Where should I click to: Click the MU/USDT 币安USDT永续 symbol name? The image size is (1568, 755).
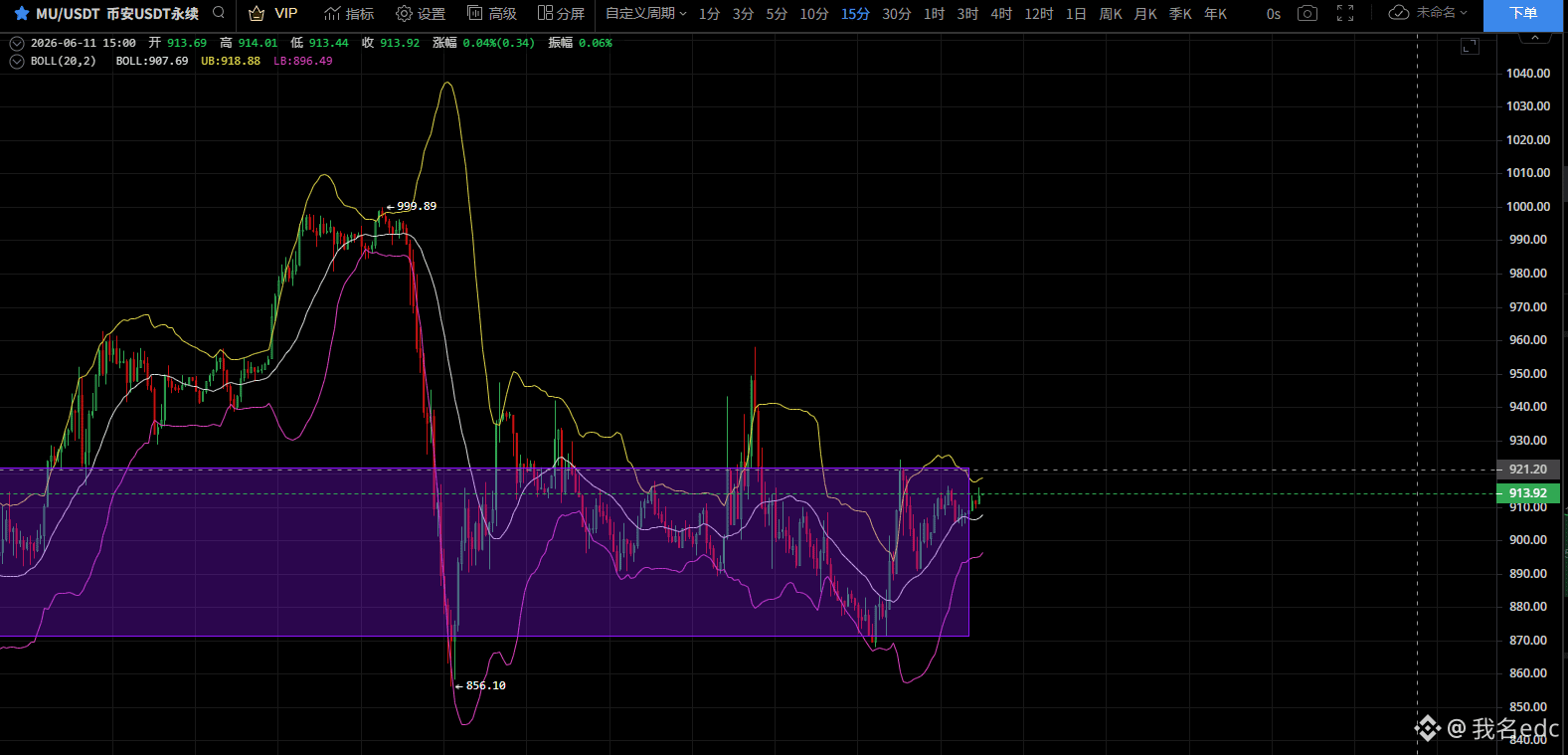[x=117, y=14]
